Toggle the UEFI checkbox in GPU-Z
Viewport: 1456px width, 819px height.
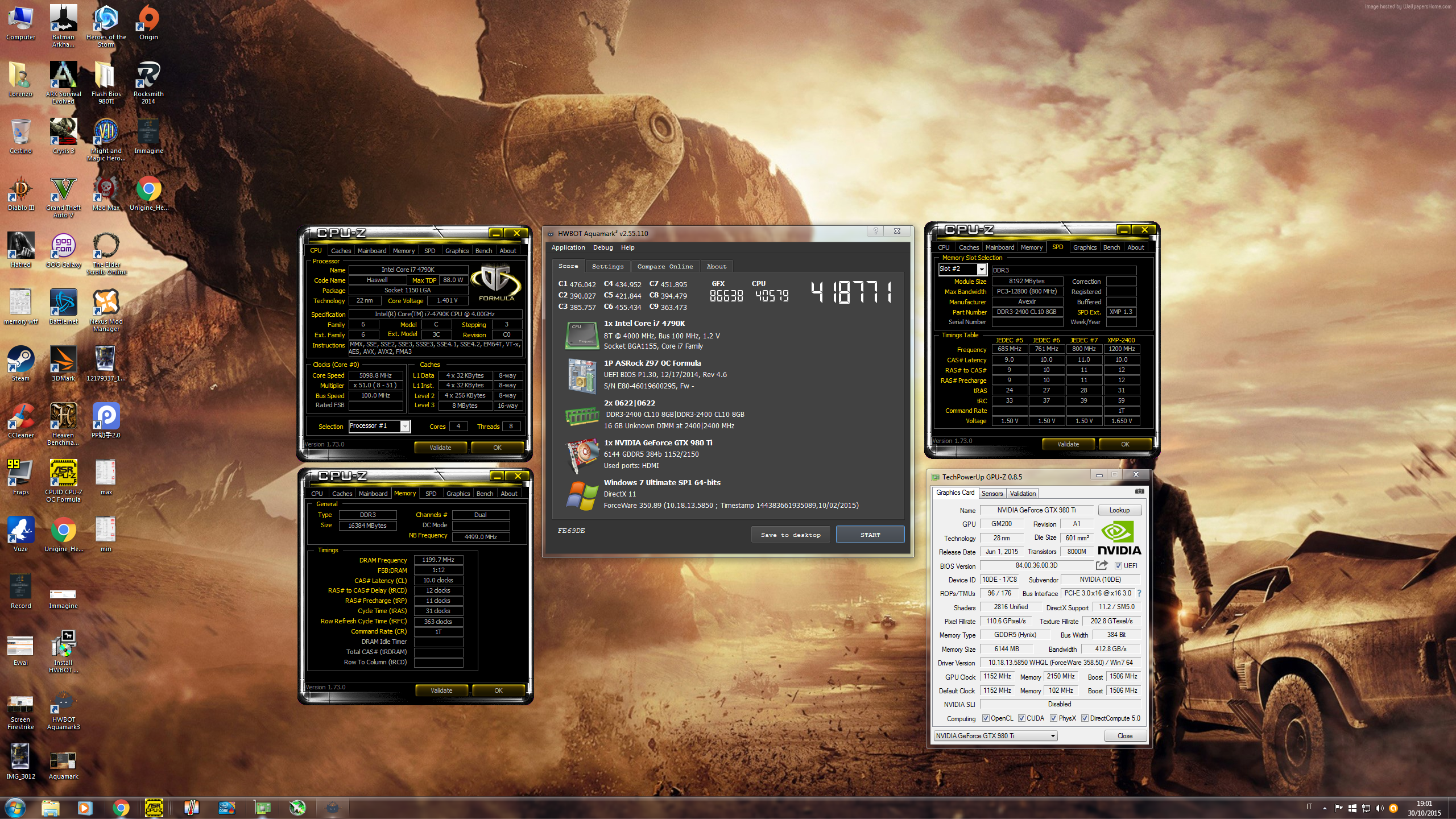point(1118,566)
